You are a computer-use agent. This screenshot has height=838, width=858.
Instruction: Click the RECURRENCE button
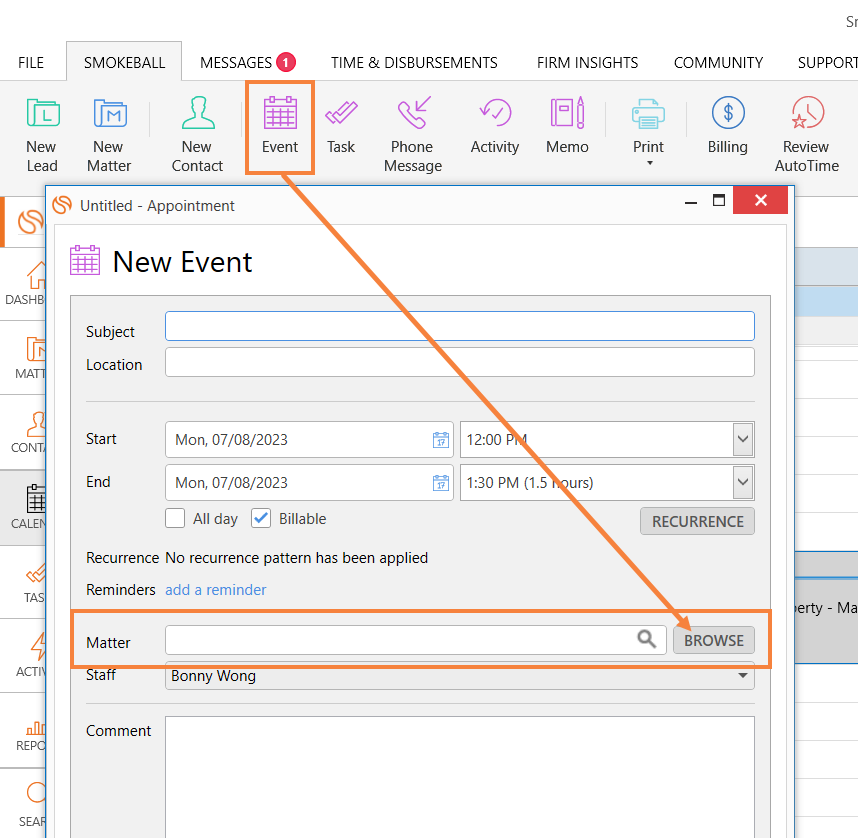(x=698, y=521)
